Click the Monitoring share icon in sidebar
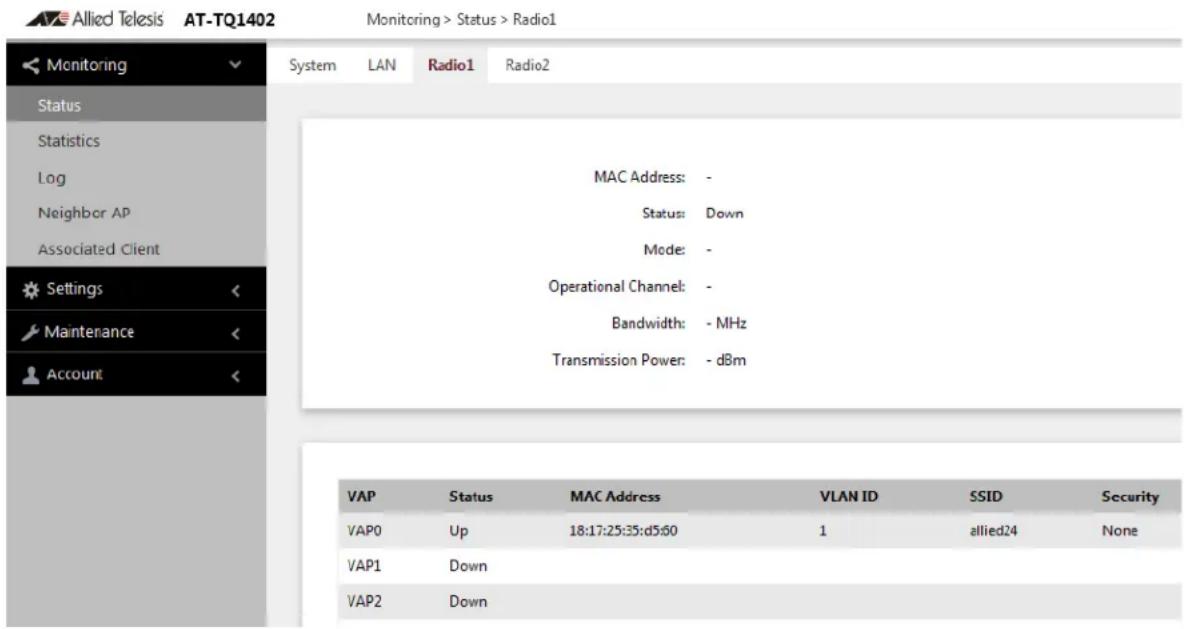 [30, 66]
